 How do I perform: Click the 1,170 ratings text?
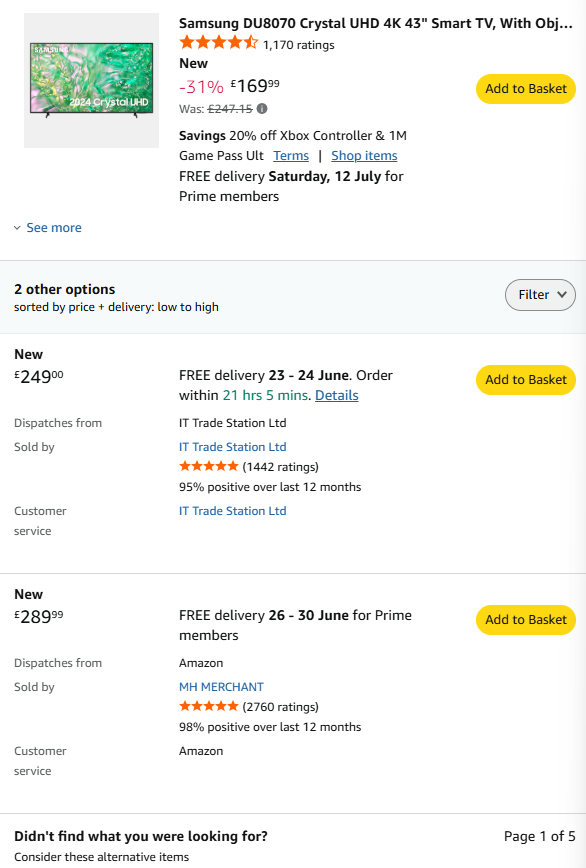299,45
